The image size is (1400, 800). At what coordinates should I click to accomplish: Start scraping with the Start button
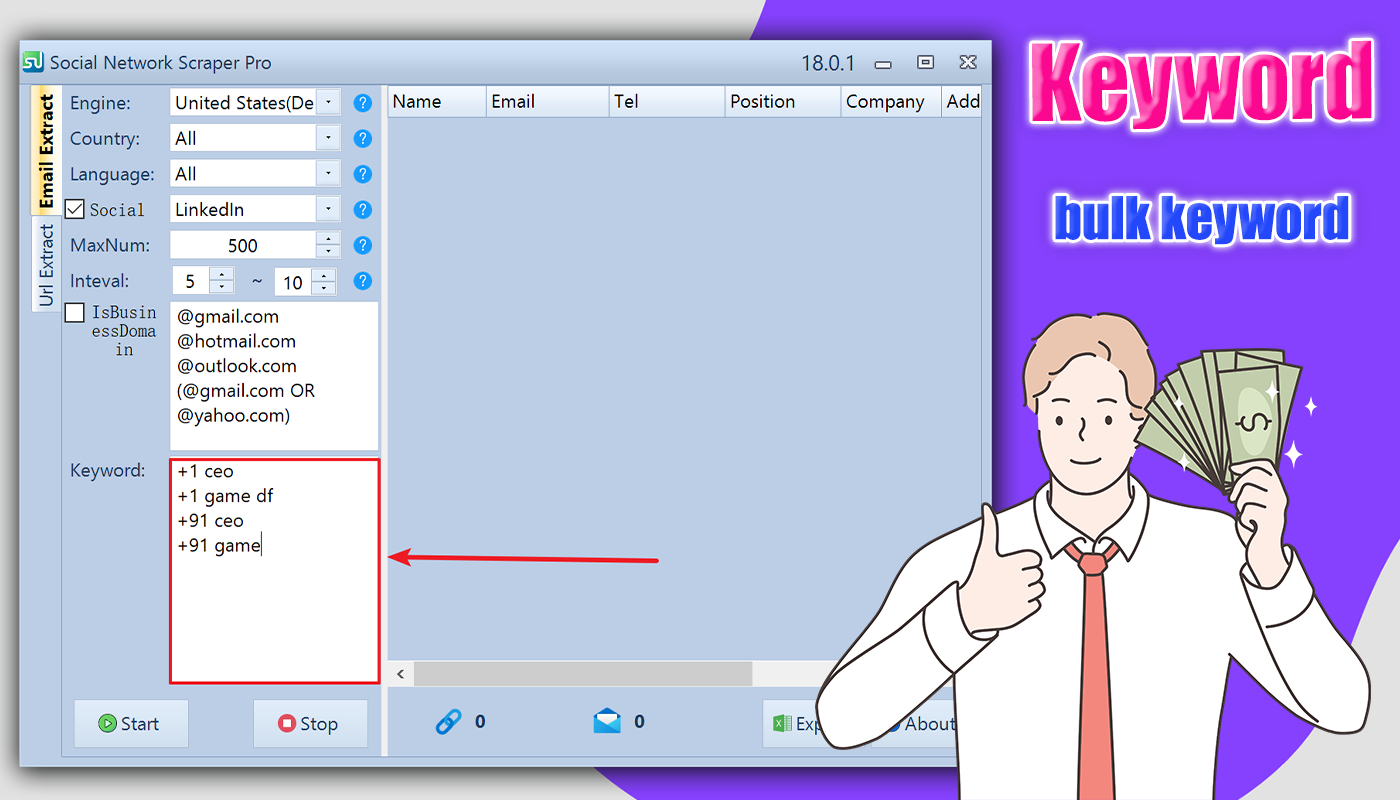(x=131, y=723)
